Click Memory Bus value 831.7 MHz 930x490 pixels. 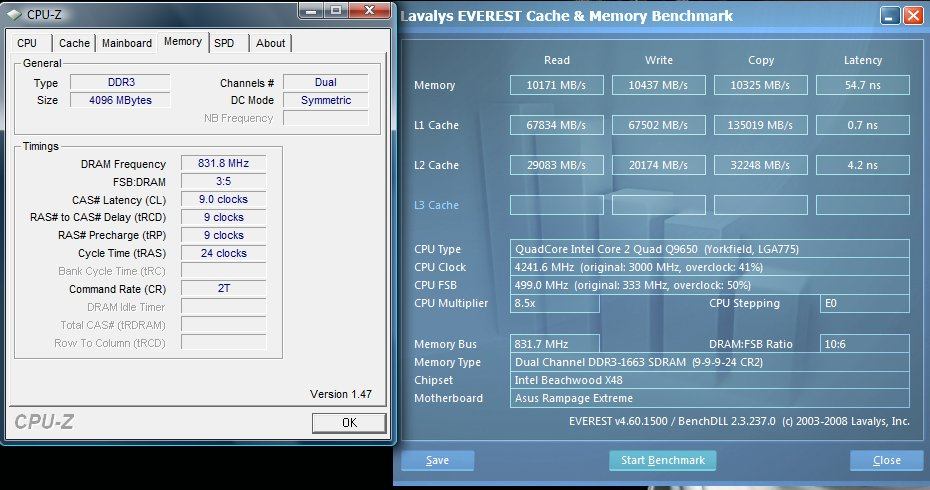tap(555, 344)
